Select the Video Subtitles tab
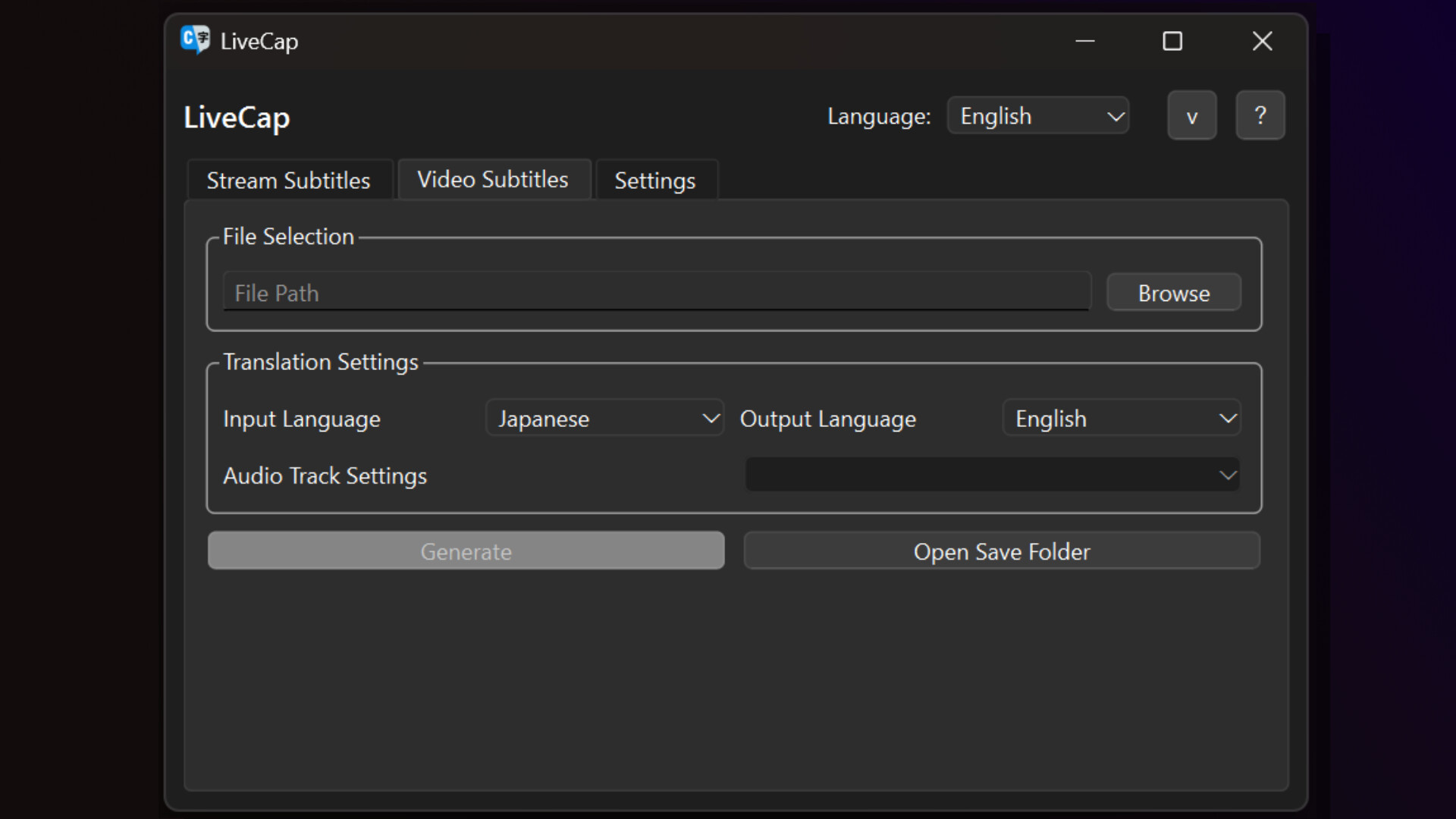 pyautogui.click(x=494, y=180)
